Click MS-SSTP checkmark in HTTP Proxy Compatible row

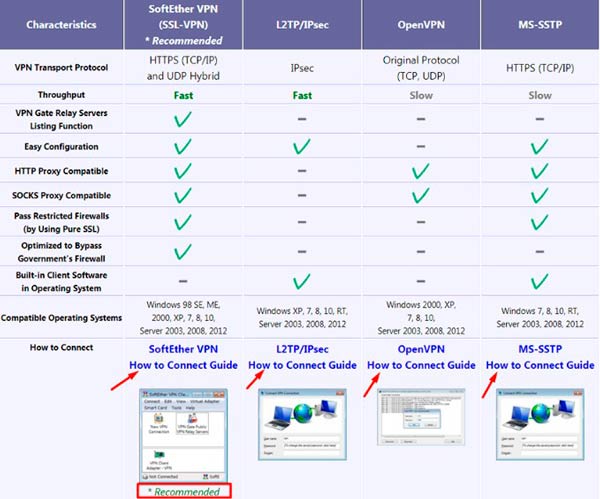[540, 171]
